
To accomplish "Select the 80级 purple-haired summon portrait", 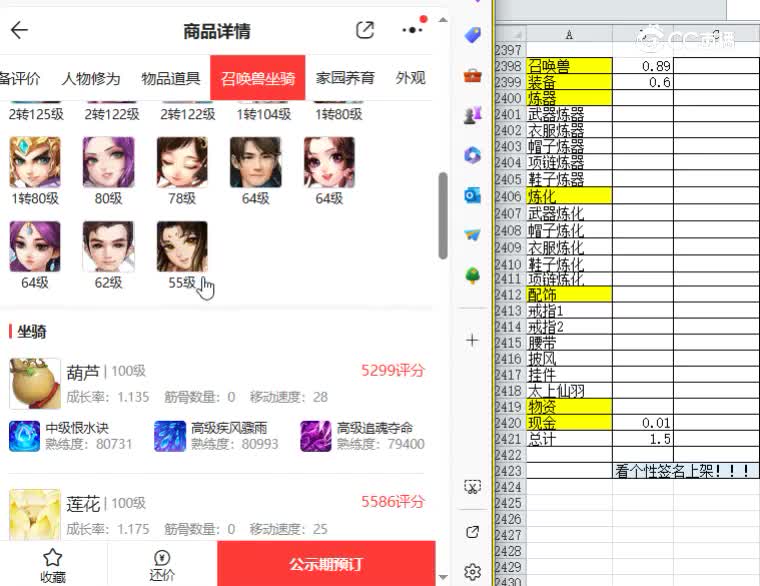I will 109,162.
